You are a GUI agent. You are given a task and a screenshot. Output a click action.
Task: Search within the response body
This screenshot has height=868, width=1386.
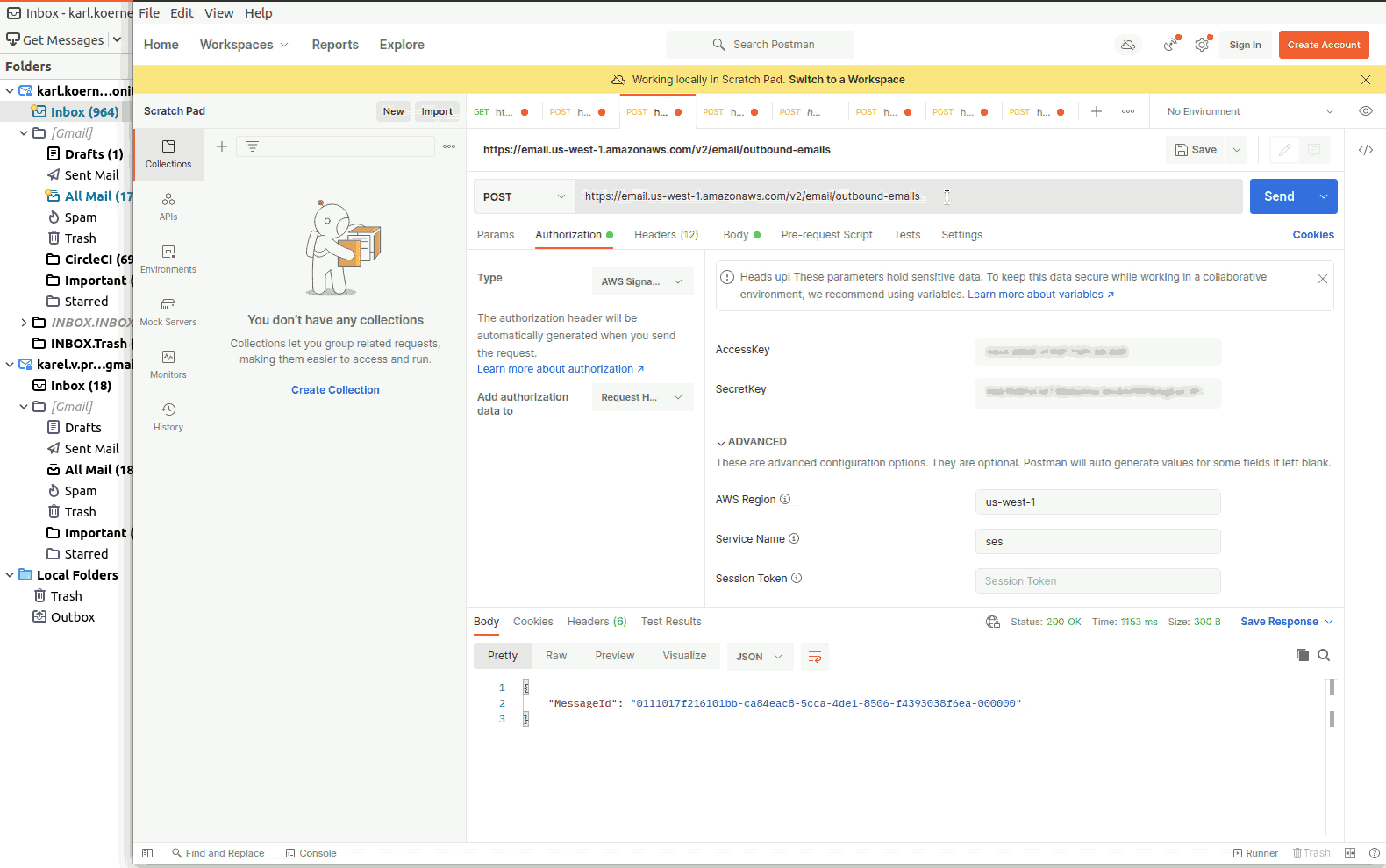pyautogui.click(x=1324, y=655)
